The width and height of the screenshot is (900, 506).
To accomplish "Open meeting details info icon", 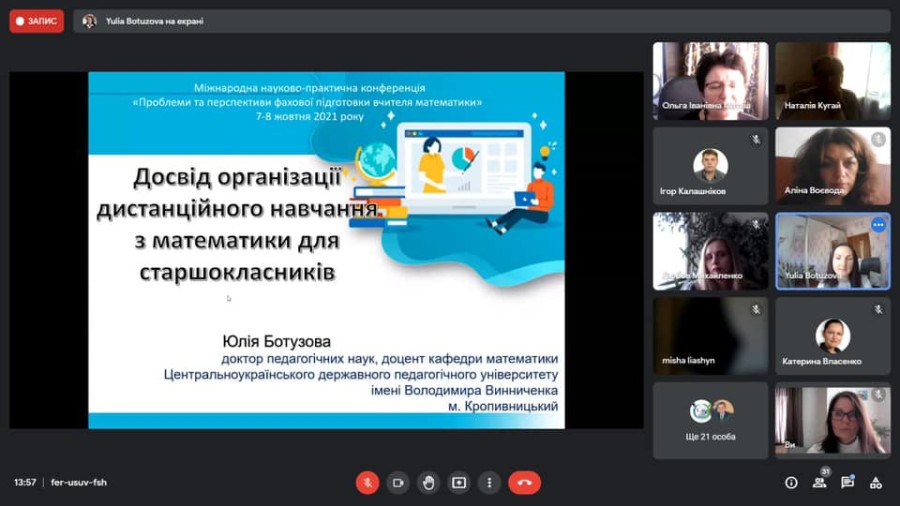I will click(791, 483).
